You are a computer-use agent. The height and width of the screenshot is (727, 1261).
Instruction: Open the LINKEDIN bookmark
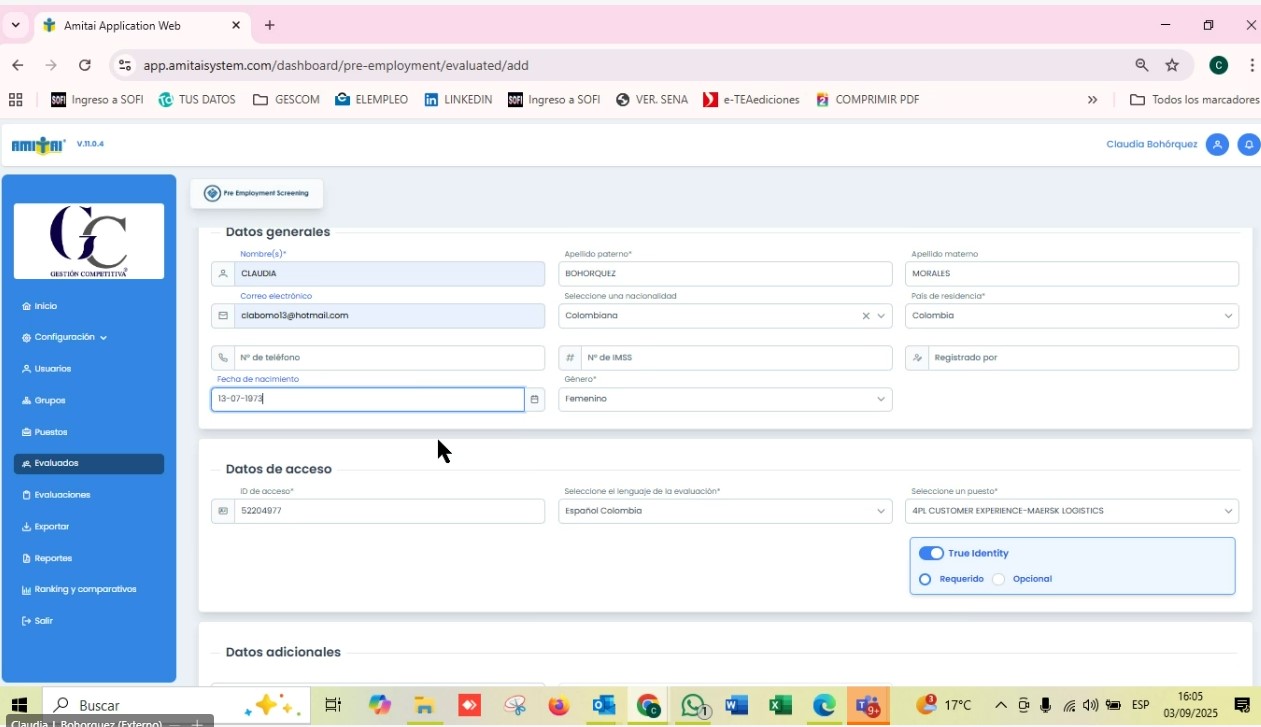point(458,100)
